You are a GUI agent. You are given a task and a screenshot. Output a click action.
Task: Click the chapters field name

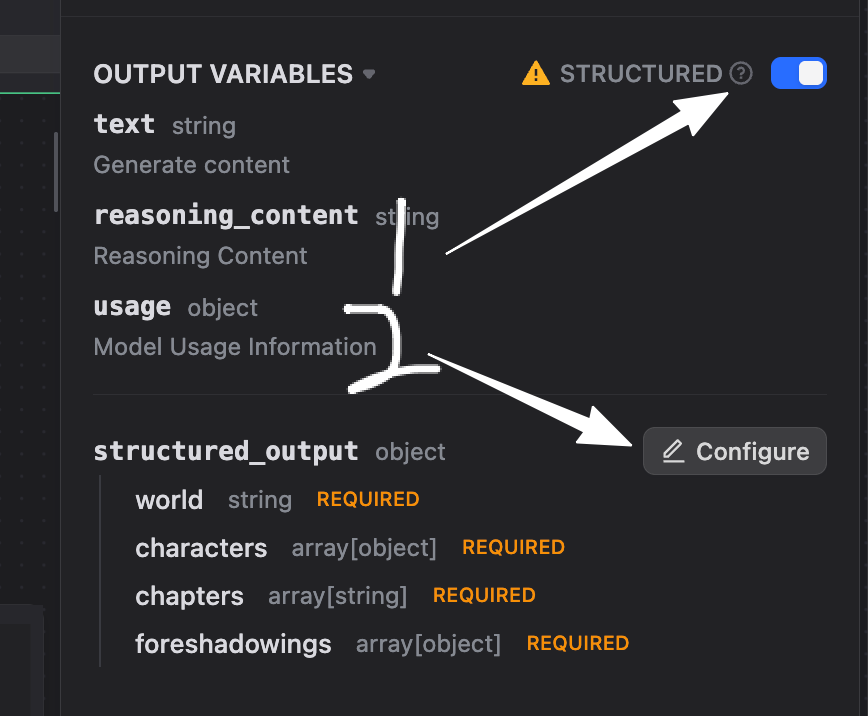click(x=189, y=596)
